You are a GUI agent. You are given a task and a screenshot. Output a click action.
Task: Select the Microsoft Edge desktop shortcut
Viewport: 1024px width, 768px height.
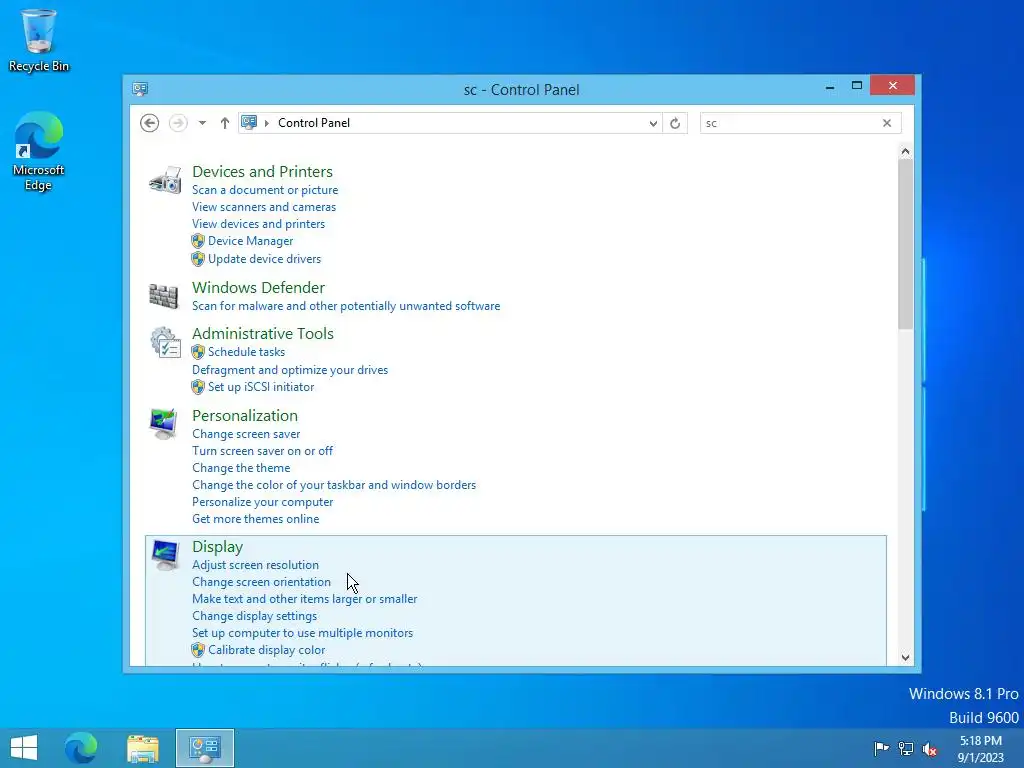(39, 151)
